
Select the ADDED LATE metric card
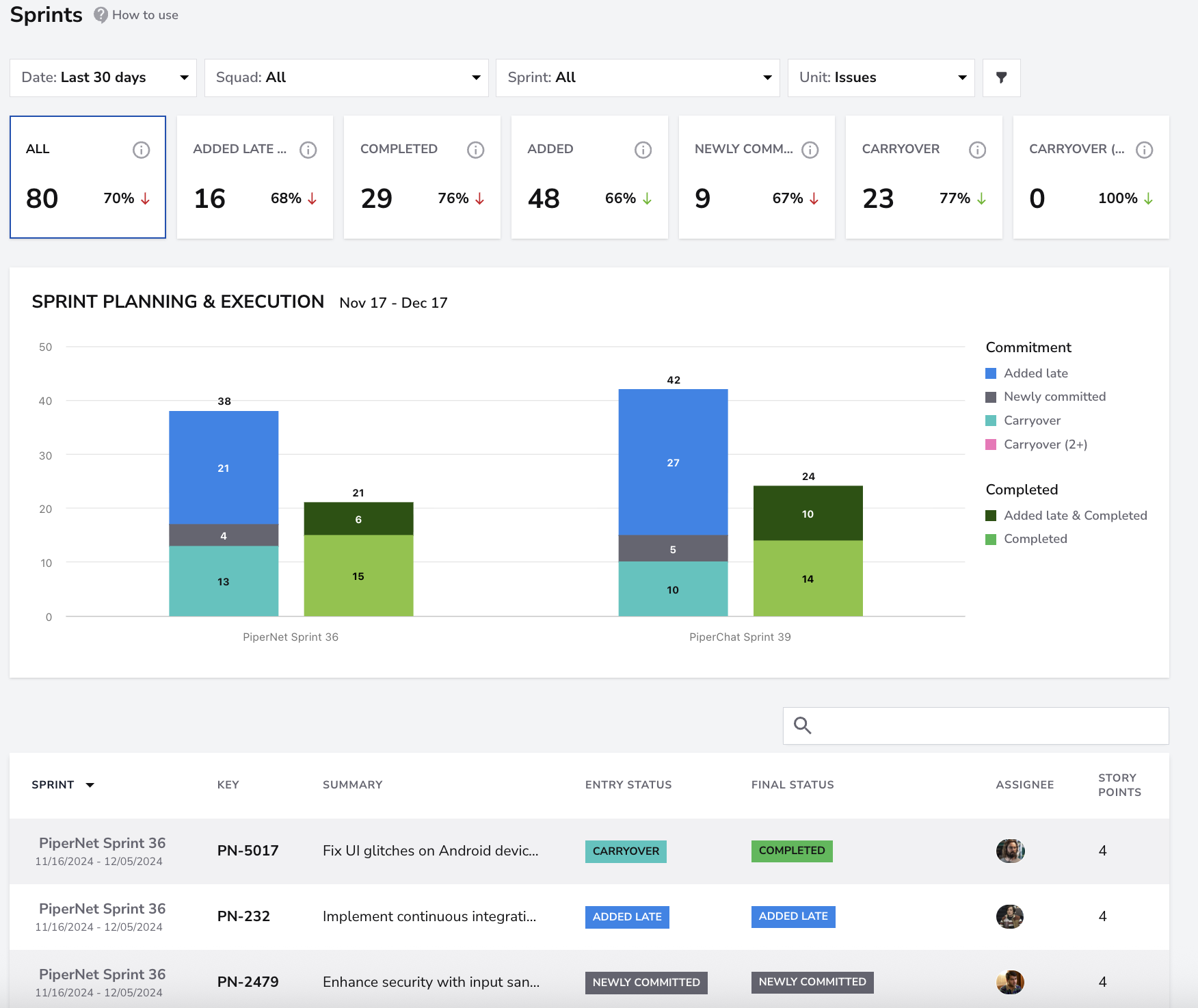(255, 177)
